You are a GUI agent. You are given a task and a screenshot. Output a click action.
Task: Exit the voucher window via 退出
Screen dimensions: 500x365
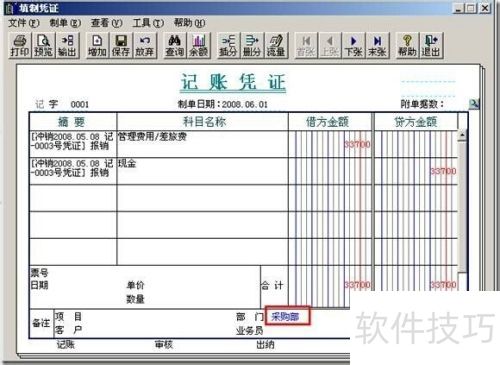click(x=431, y=46)
